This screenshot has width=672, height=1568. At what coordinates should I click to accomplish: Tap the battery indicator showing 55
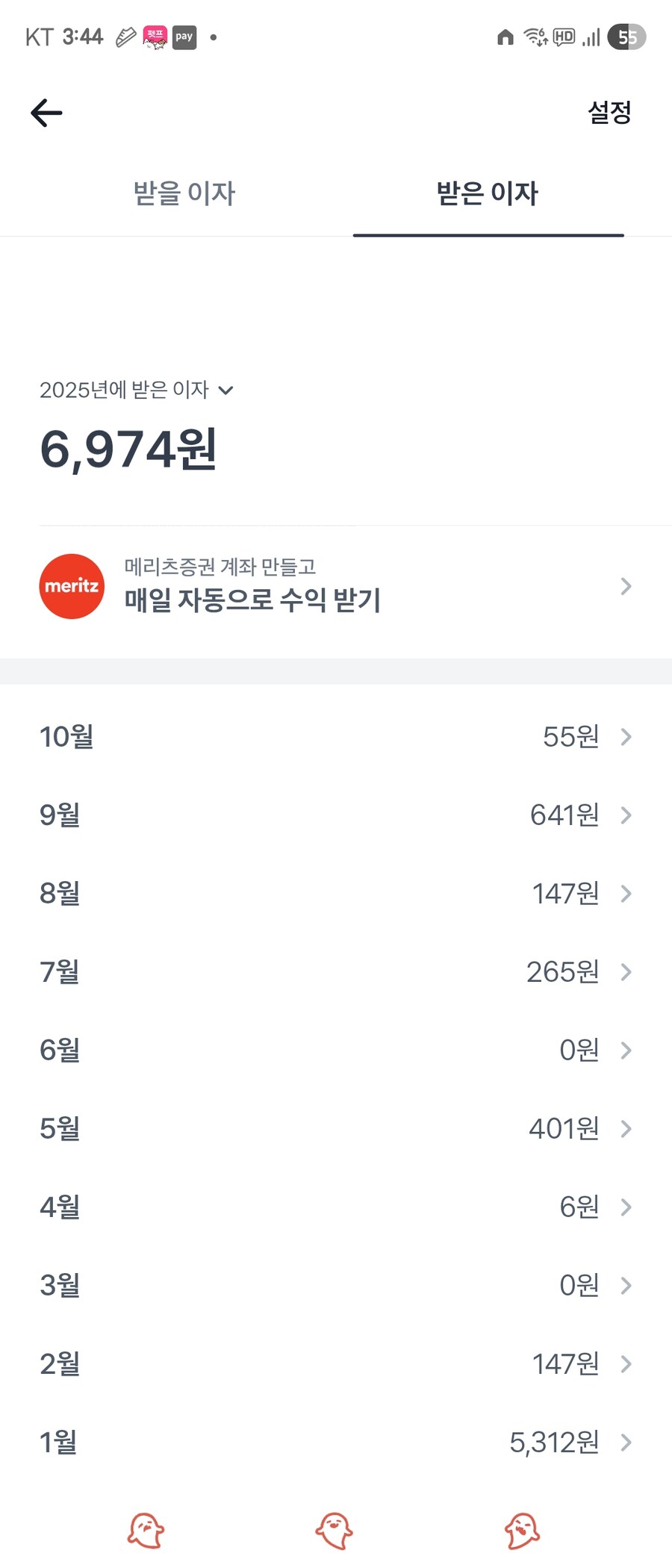(626, 37)
